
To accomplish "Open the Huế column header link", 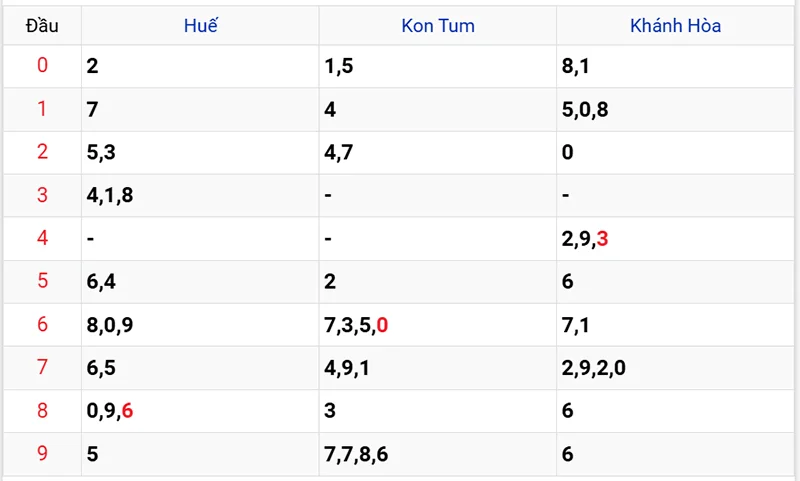I will click(200, 26).
